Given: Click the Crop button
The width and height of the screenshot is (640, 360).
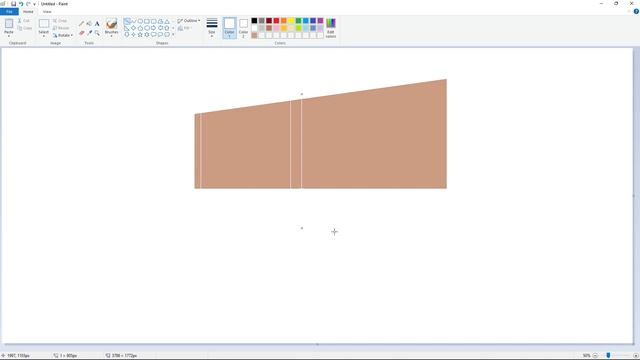Looking at the screenshot, I should pyautogui.click(x=60, y=21).
